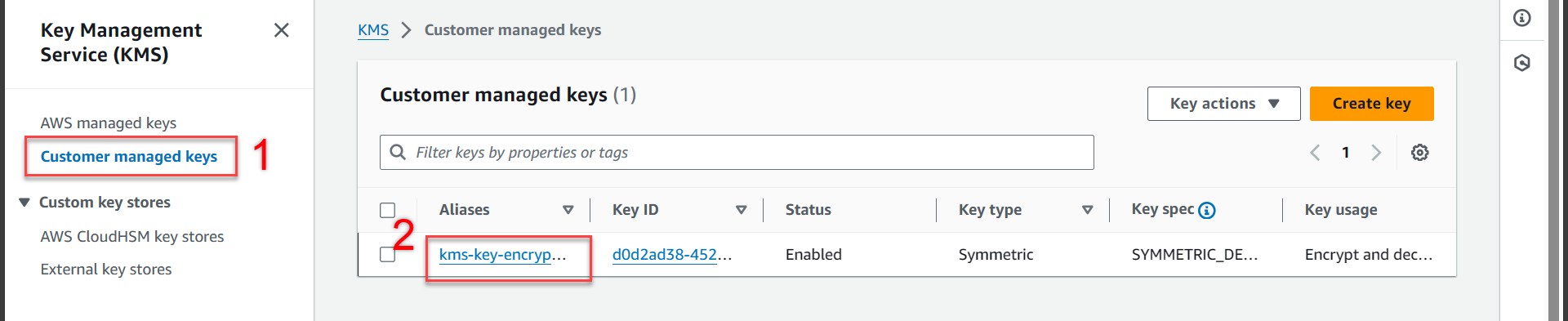The width and height of the screenshot is (1568, 321).
Task: Click the Key spec info icon
Action: tap(1207, 210)
